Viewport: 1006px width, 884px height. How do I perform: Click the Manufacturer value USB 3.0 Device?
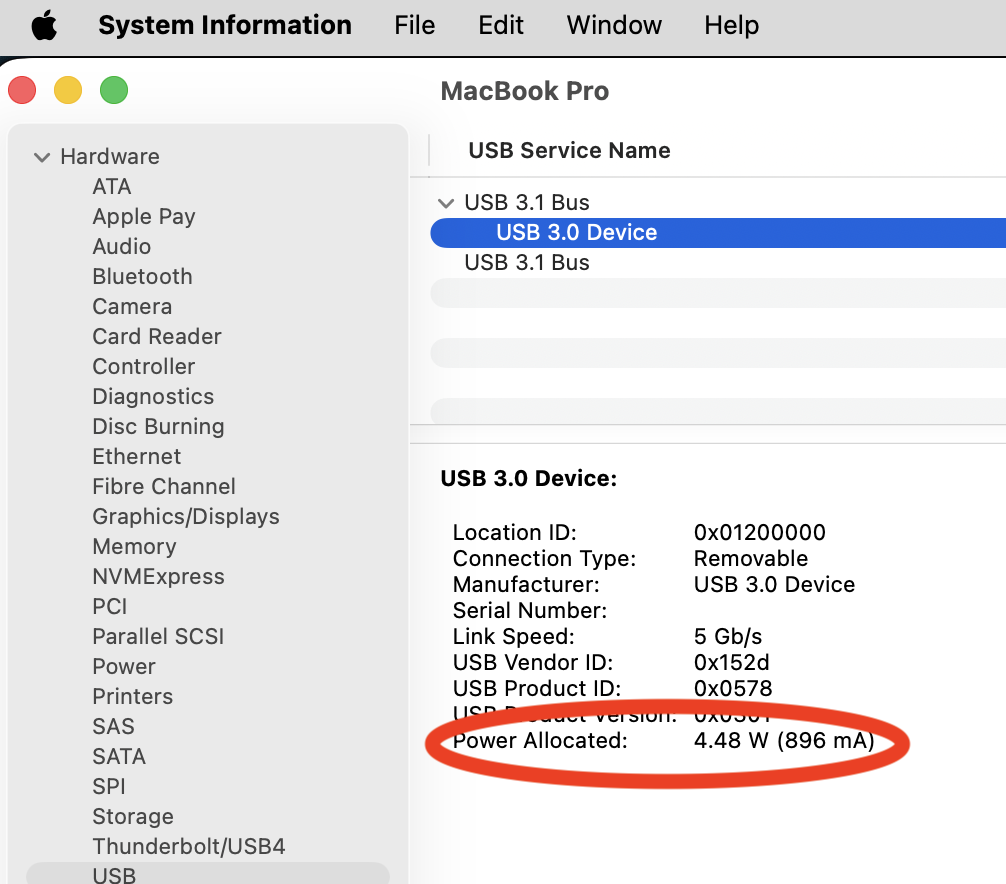pos(774,584)
